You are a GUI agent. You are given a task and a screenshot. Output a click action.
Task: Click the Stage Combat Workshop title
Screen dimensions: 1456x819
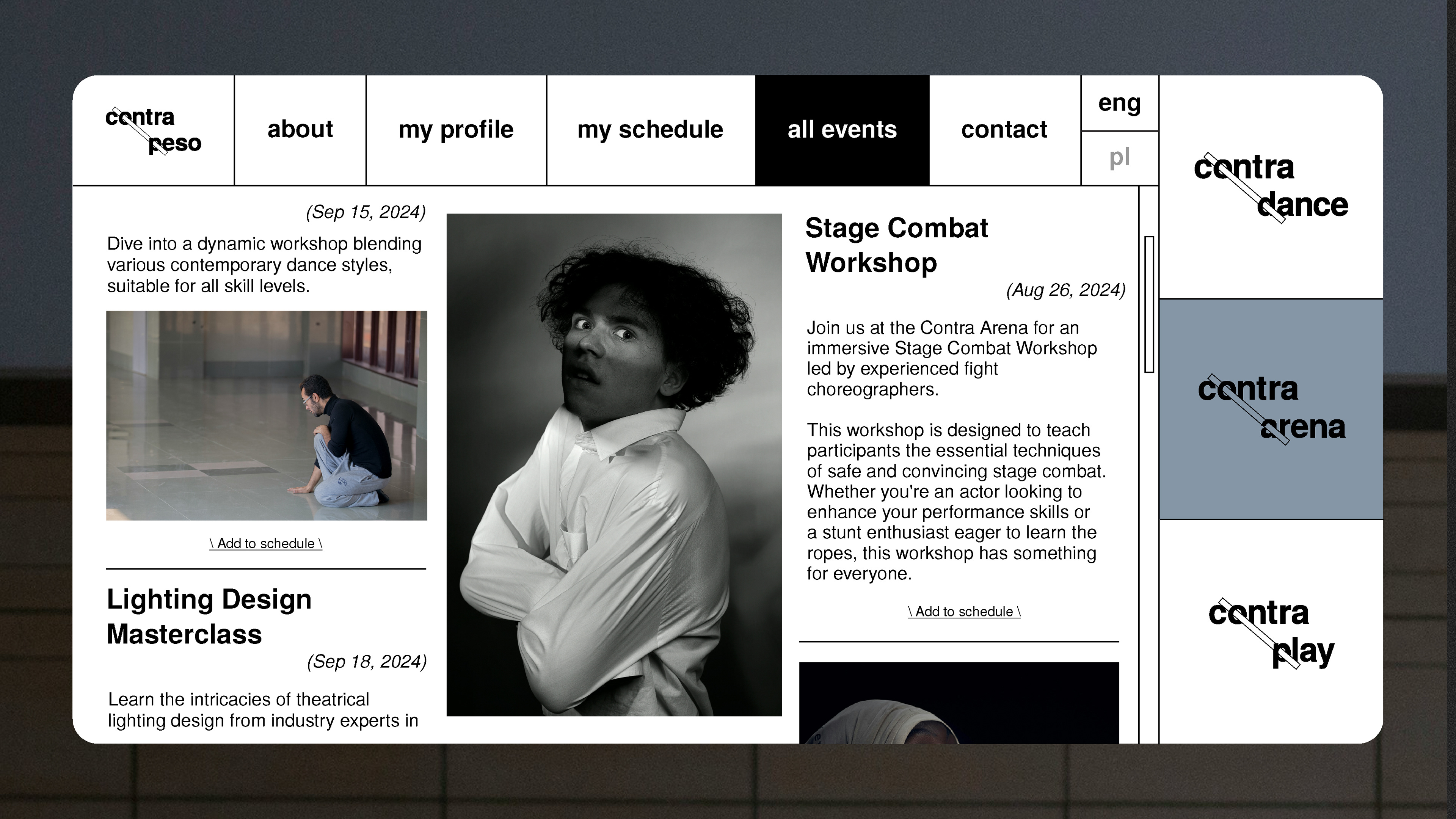point(896,245)
